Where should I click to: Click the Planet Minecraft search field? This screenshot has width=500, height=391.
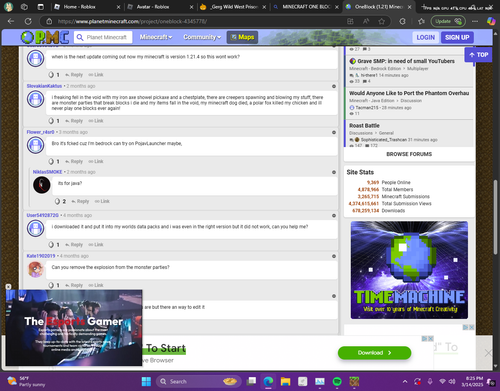[x=103, y=37]
